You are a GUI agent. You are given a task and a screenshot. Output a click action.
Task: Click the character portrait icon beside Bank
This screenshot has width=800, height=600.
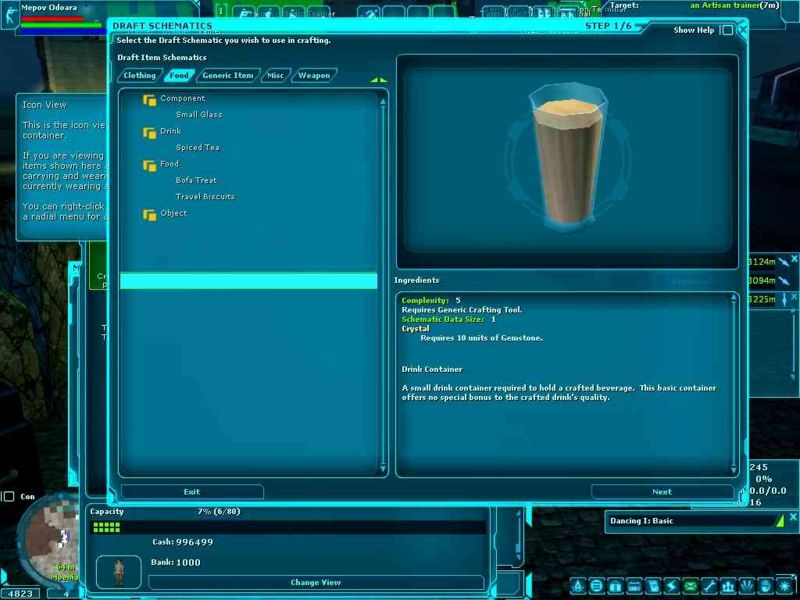click(118, 571)
